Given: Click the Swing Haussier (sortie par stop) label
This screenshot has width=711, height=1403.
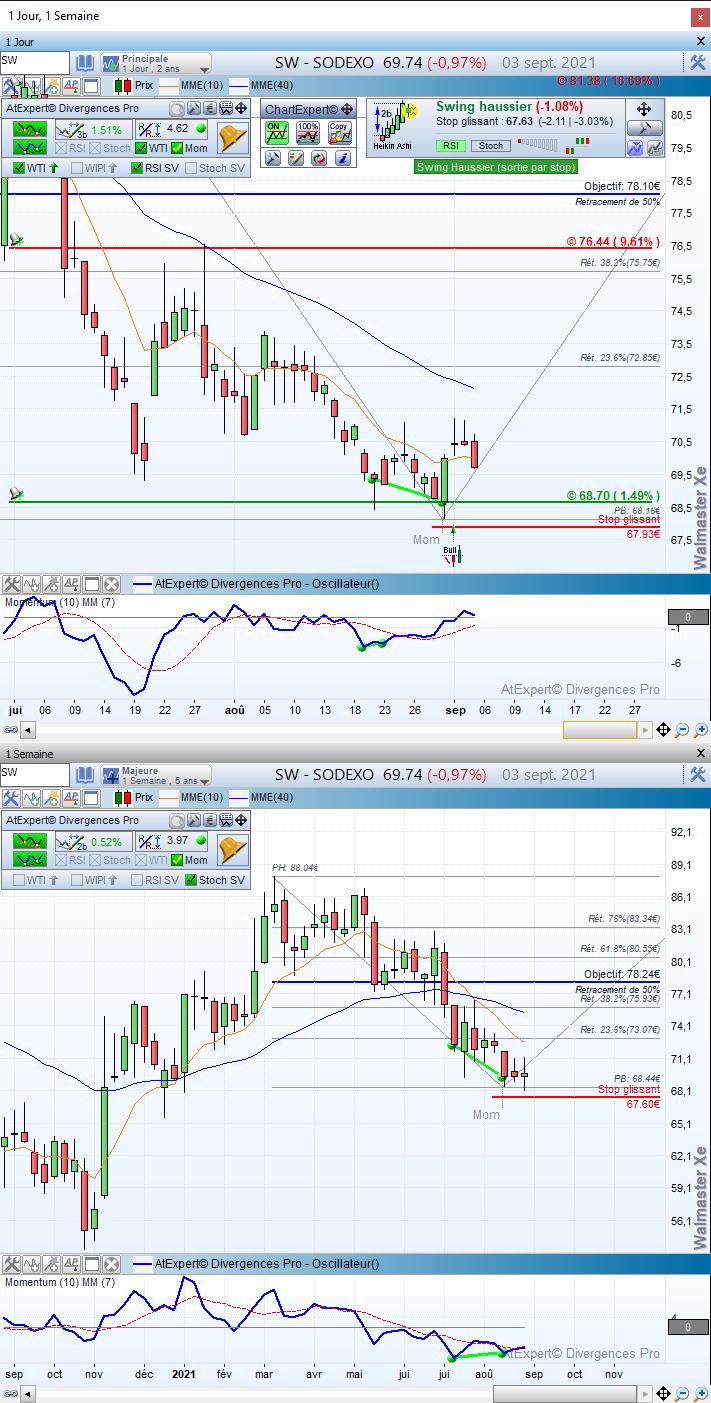Looking at the screenshot, I should (496, 167).
